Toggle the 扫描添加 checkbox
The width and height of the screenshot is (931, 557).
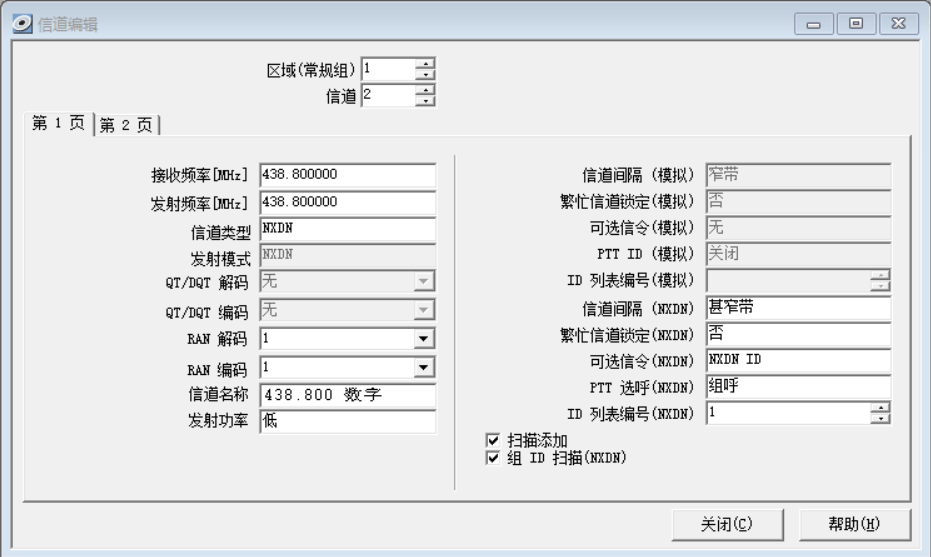click(x=492, y=440)
